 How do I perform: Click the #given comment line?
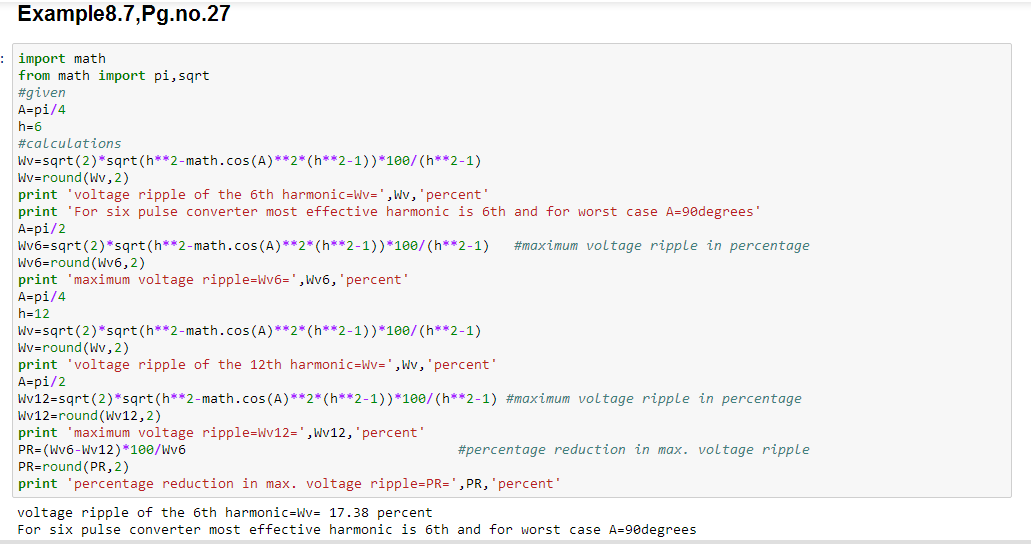pyautogui.click(x=42, y=93)
